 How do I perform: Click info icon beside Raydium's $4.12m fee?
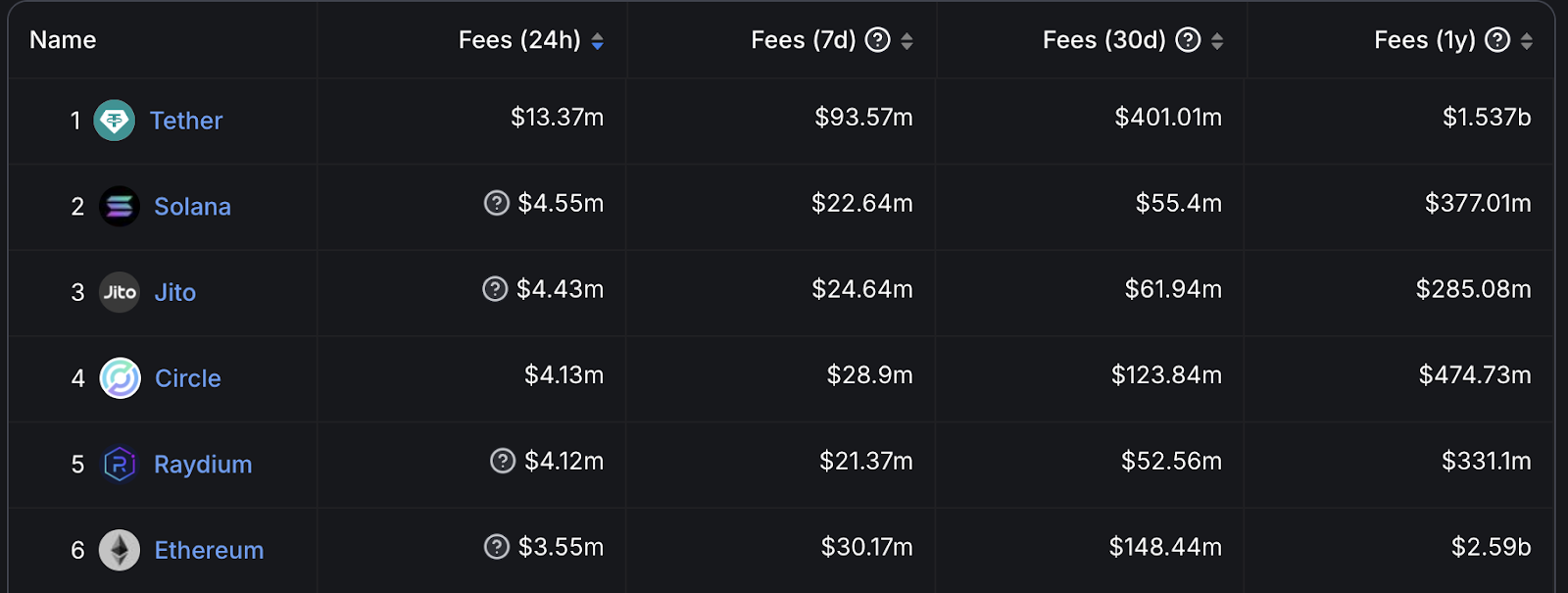pyautogui.click(x=503, y=461)
